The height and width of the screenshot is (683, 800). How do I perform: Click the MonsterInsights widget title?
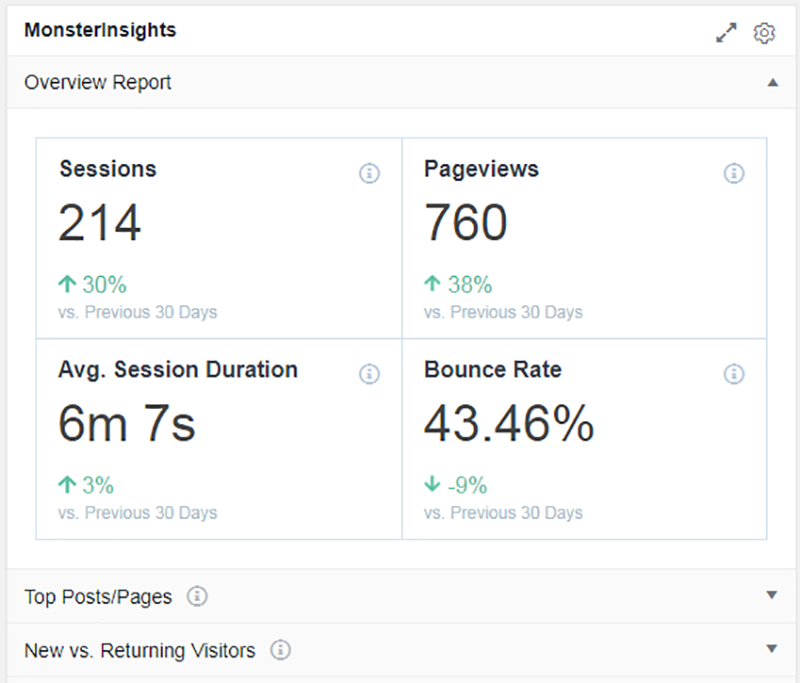100,30
